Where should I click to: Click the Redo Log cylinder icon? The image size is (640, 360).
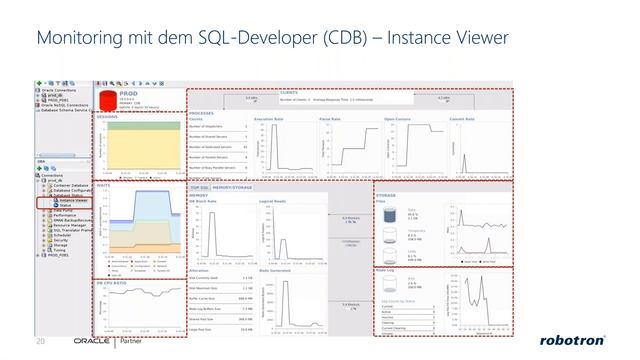point(390,284)
